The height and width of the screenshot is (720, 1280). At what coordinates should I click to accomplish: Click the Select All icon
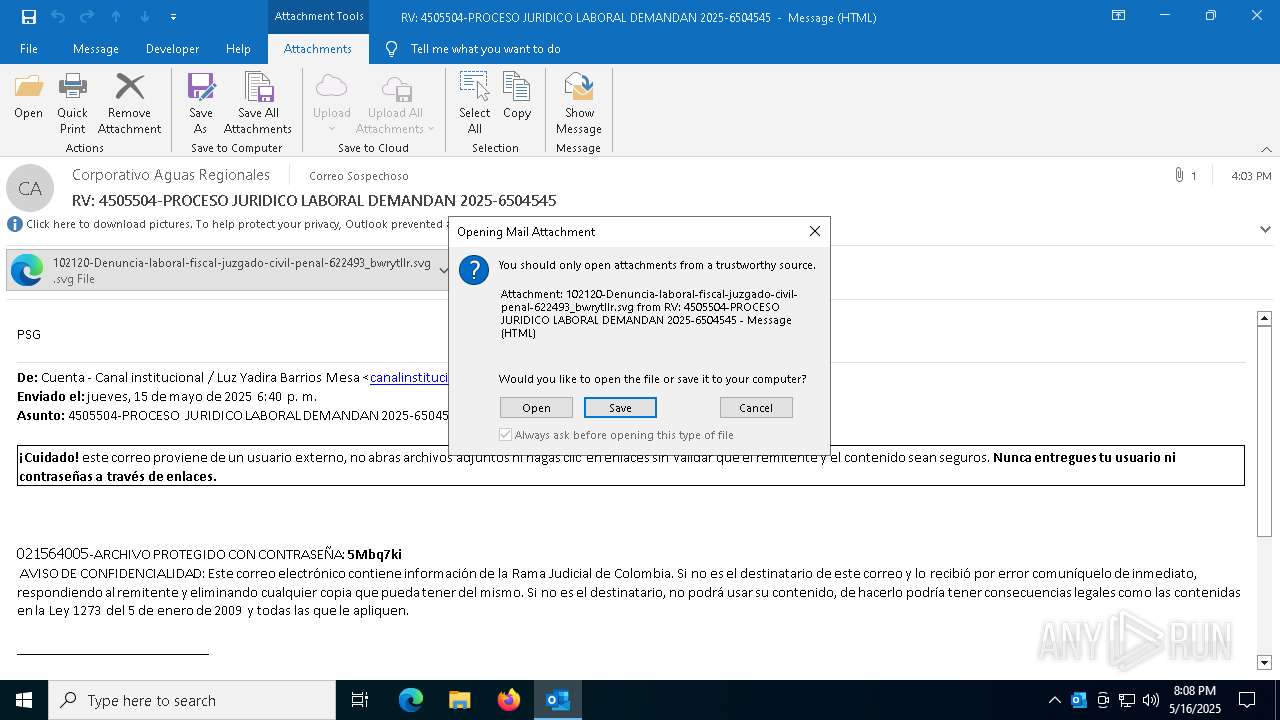[474, 104]
